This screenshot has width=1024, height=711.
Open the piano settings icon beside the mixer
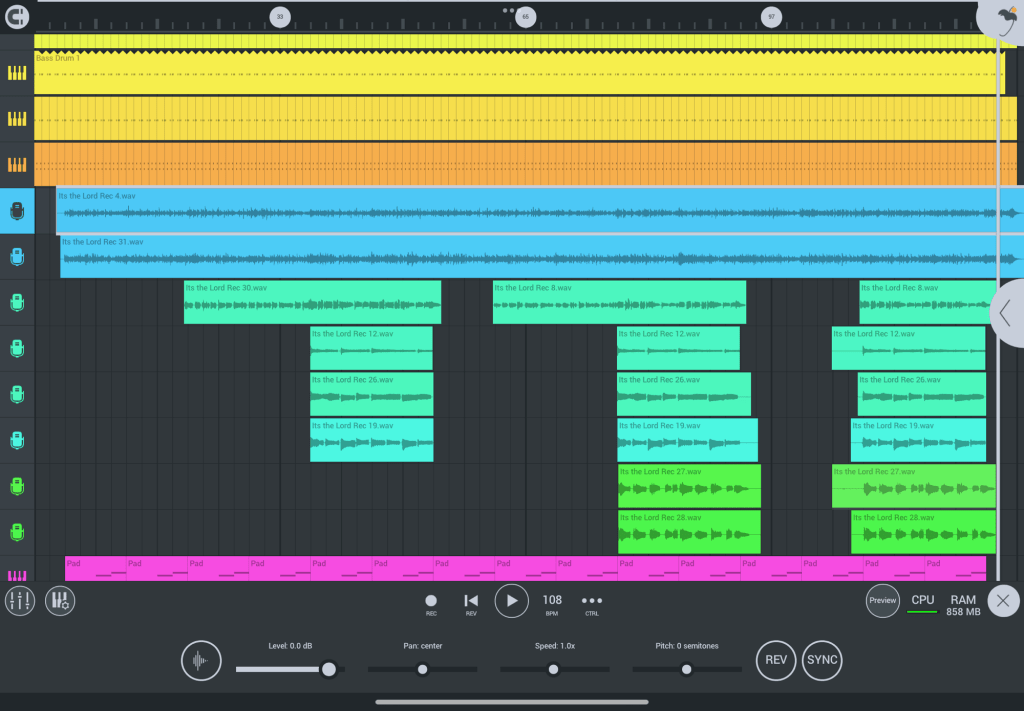point(60,600)
